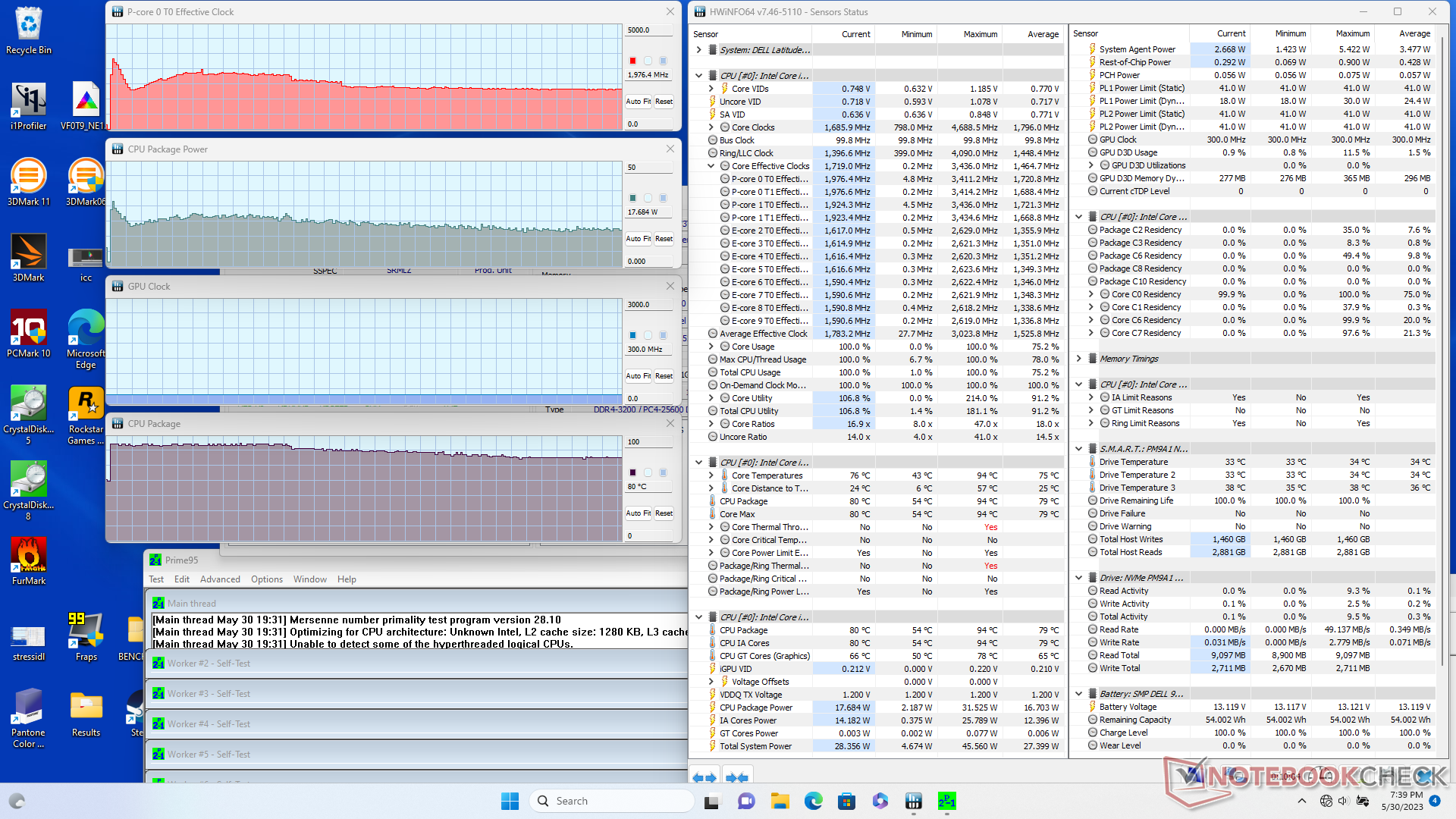Click the expand sensor columns arrows icon

(704, 777)
